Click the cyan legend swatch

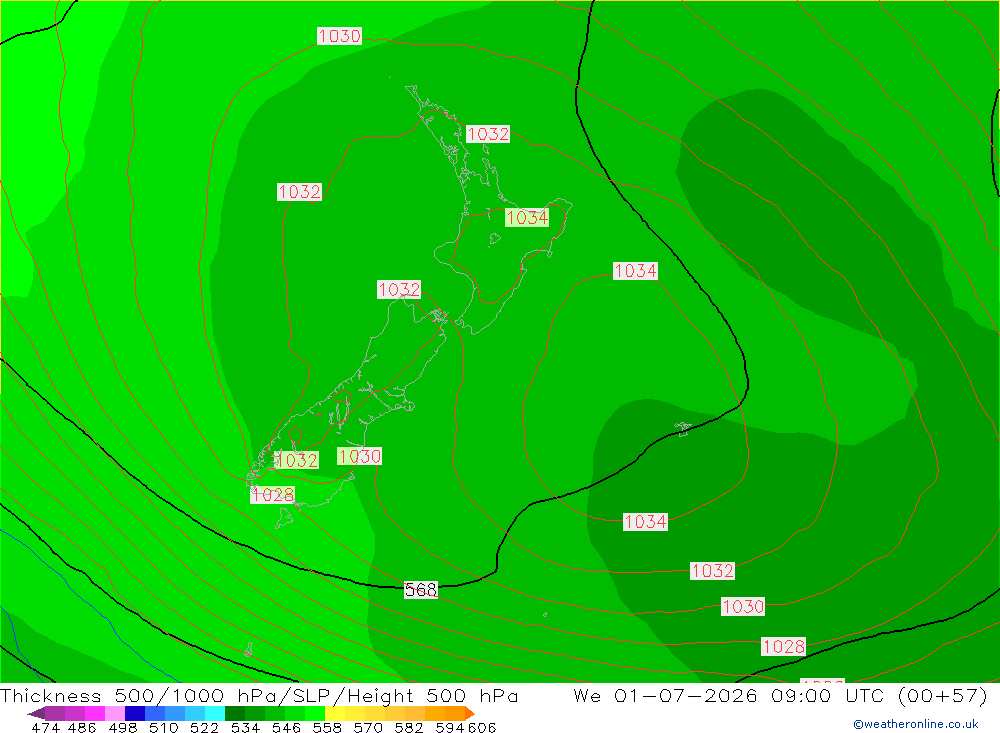point(215,713)
